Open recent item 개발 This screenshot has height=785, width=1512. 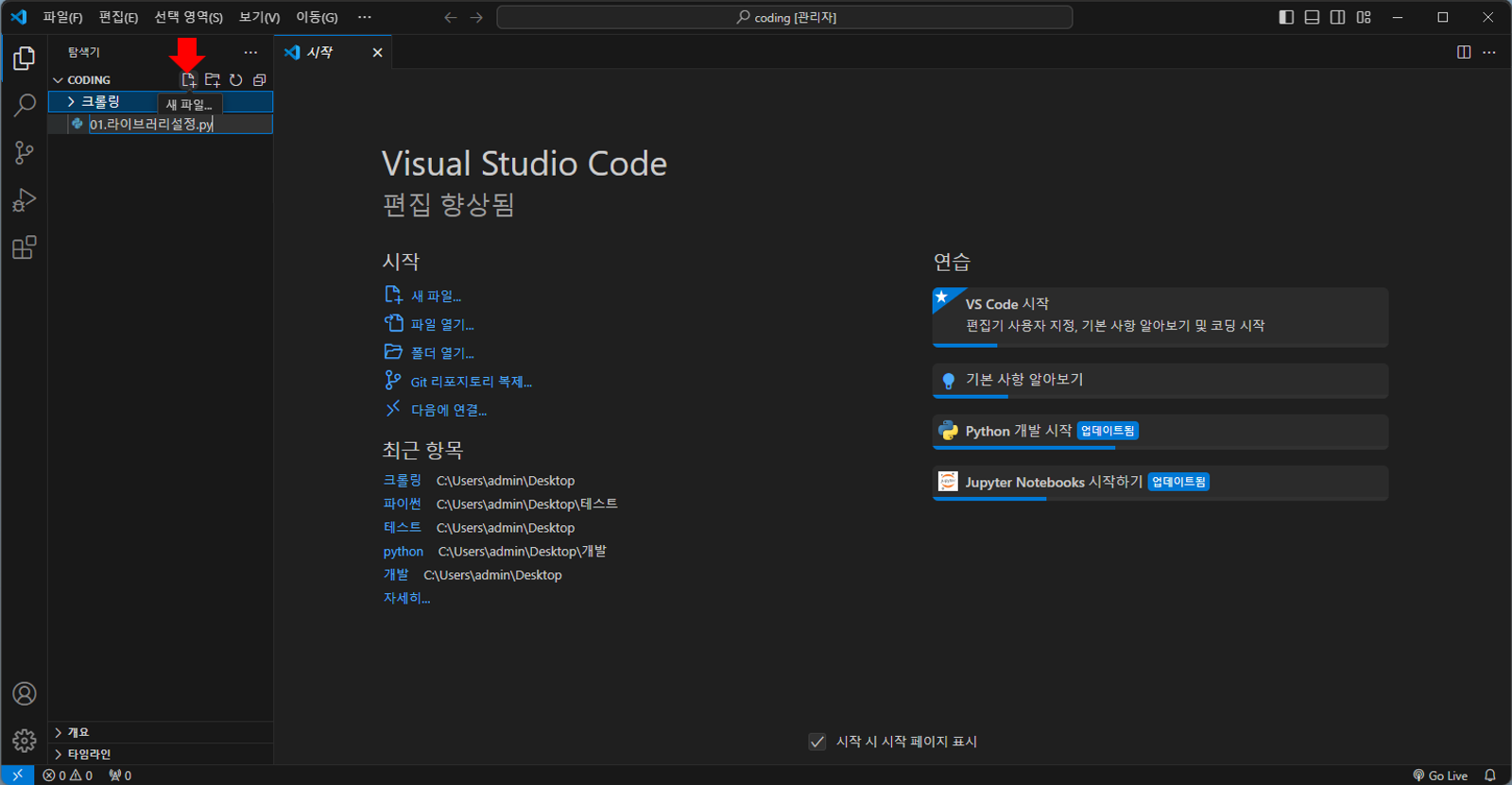click(x=396, y=575)
